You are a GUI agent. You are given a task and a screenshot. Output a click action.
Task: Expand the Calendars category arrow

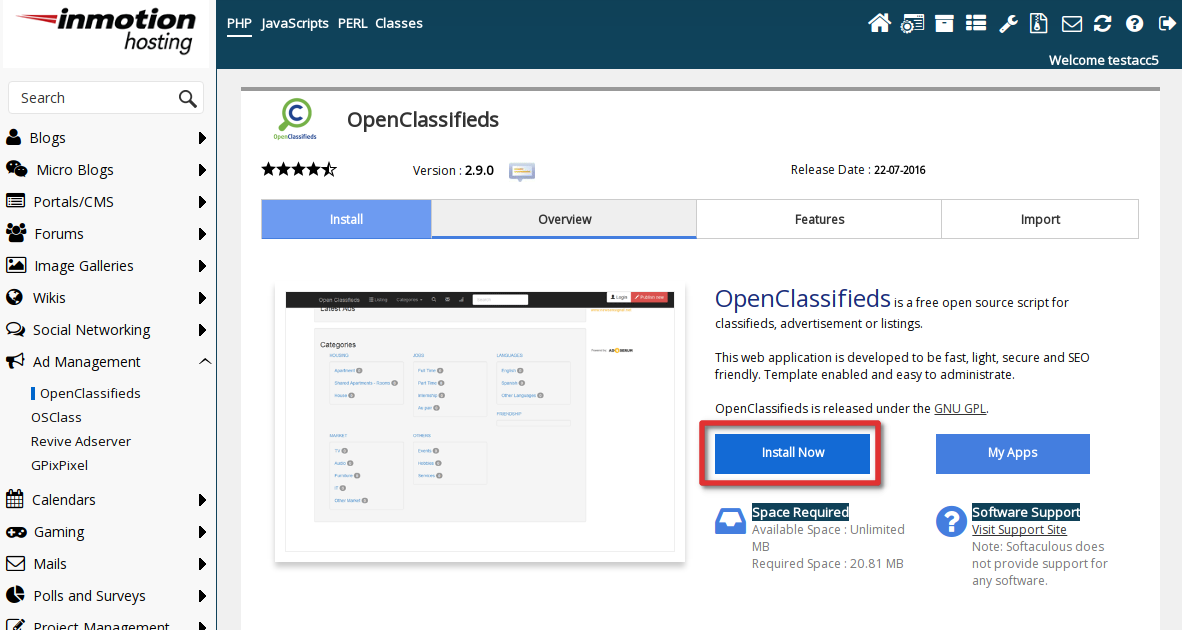pos(202,500)
